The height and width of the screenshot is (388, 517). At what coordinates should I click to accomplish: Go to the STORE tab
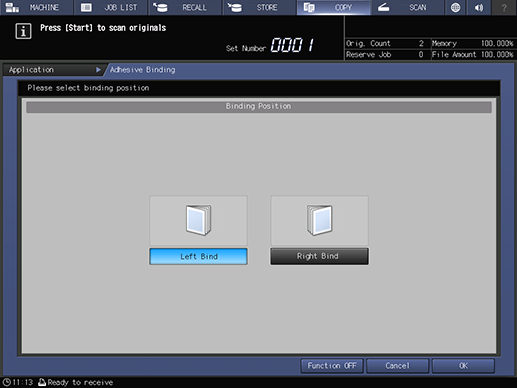click(x=259, y=7)
